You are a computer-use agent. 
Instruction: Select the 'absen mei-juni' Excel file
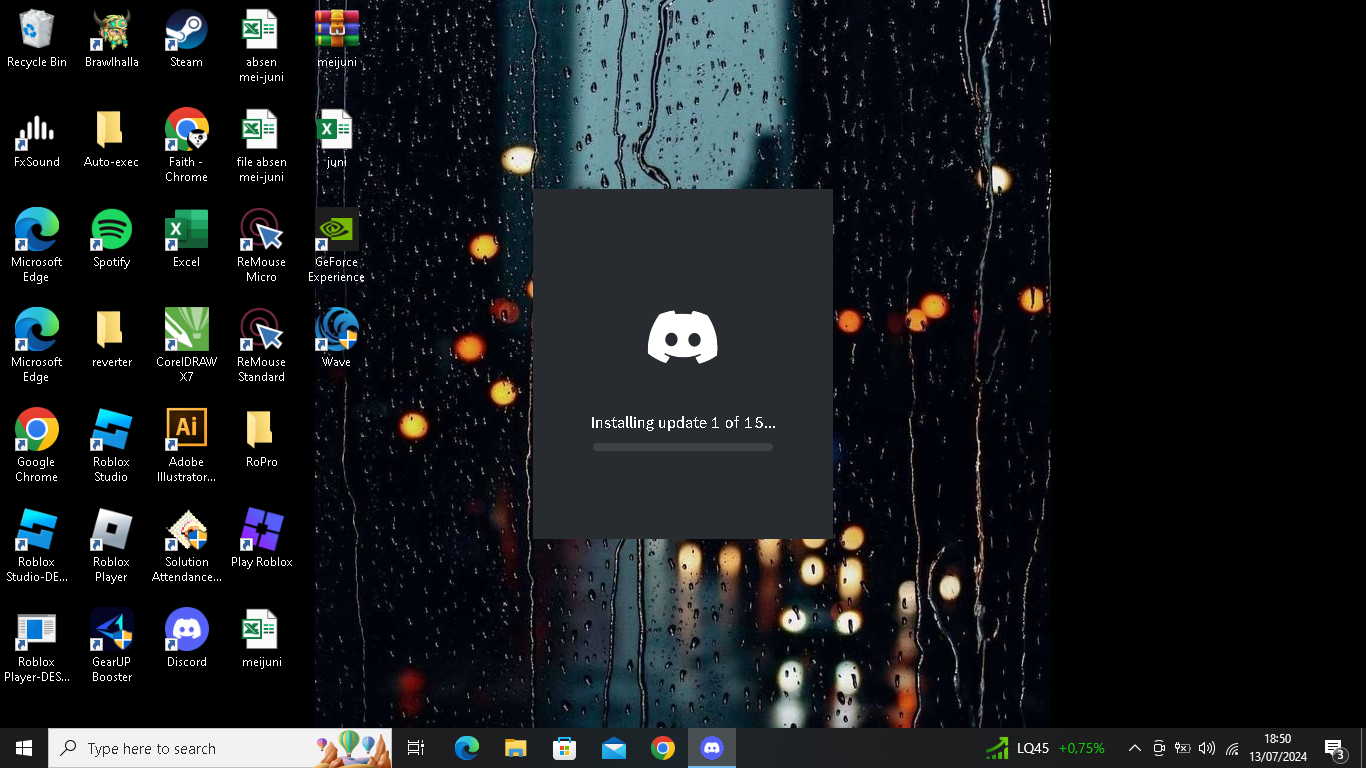click(x=261, y=47)
